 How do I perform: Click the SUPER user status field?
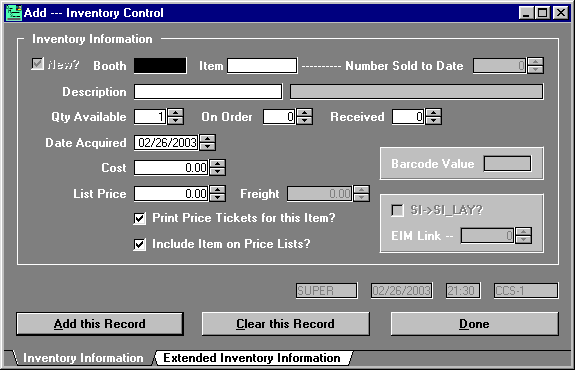point(326,291)
